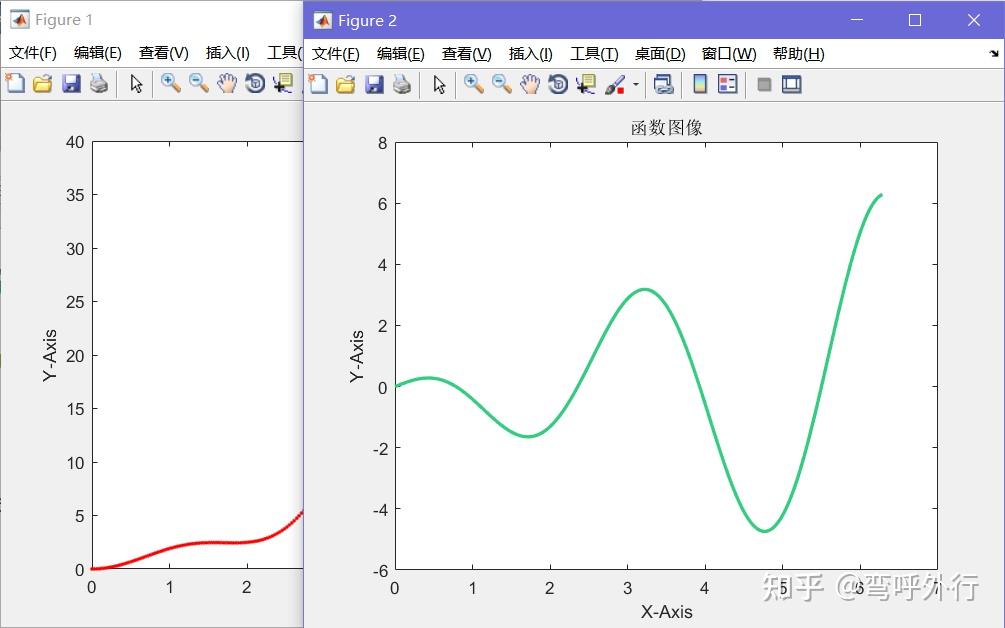1005x628 pixels.
Task: Open 桌面(D) menu in Figure 2
Action: tap(660, 54)
